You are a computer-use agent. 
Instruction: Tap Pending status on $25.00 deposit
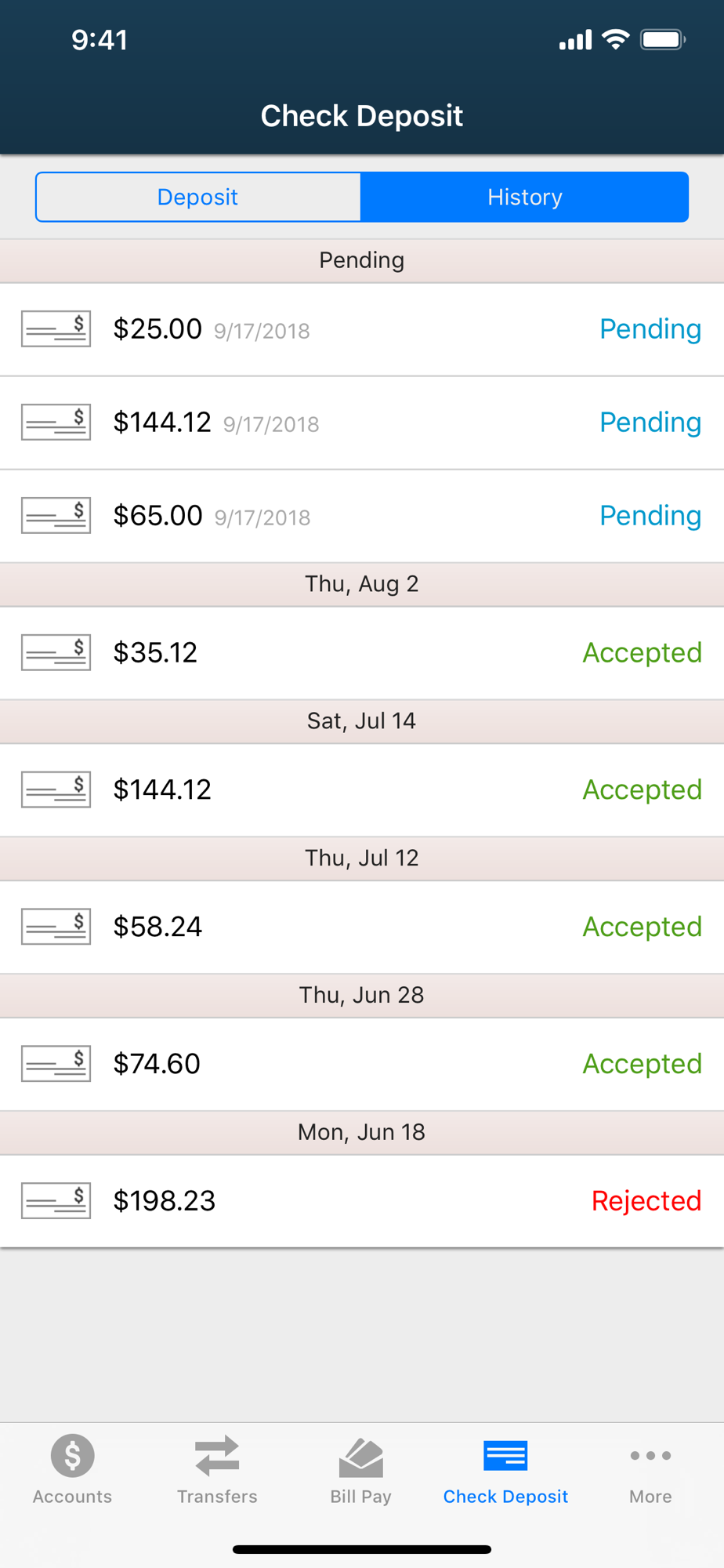650,328
